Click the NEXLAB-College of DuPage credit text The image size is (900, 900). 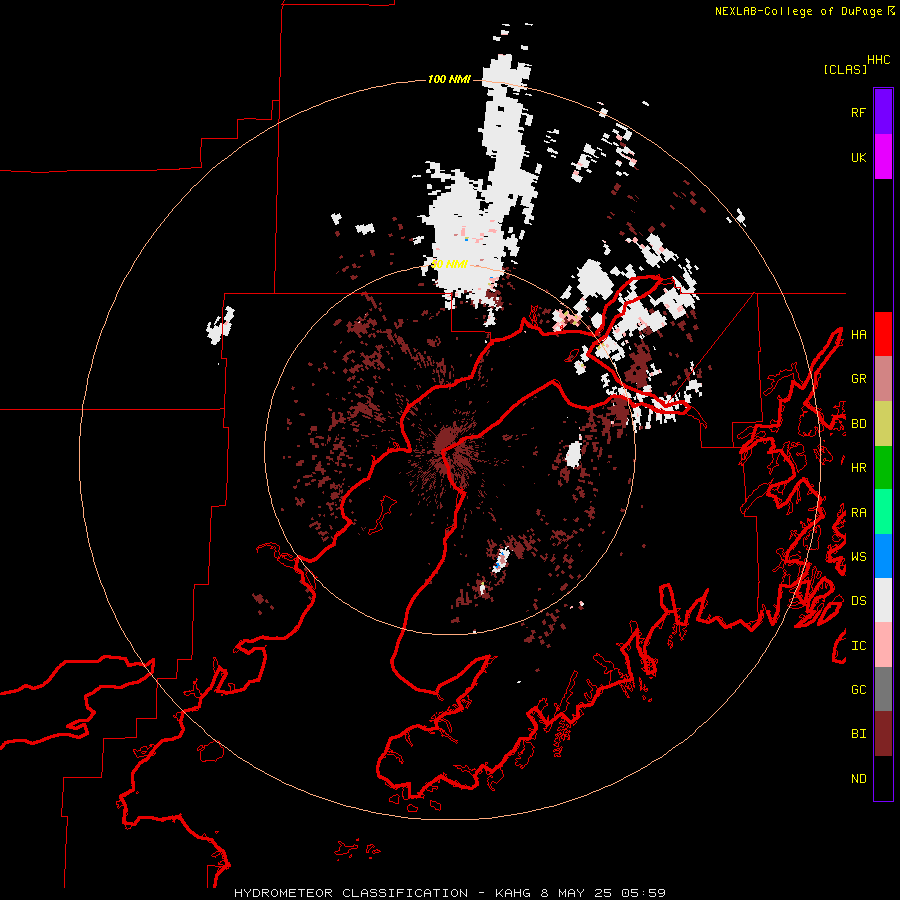pyautogui.click(x=798, y=11)
